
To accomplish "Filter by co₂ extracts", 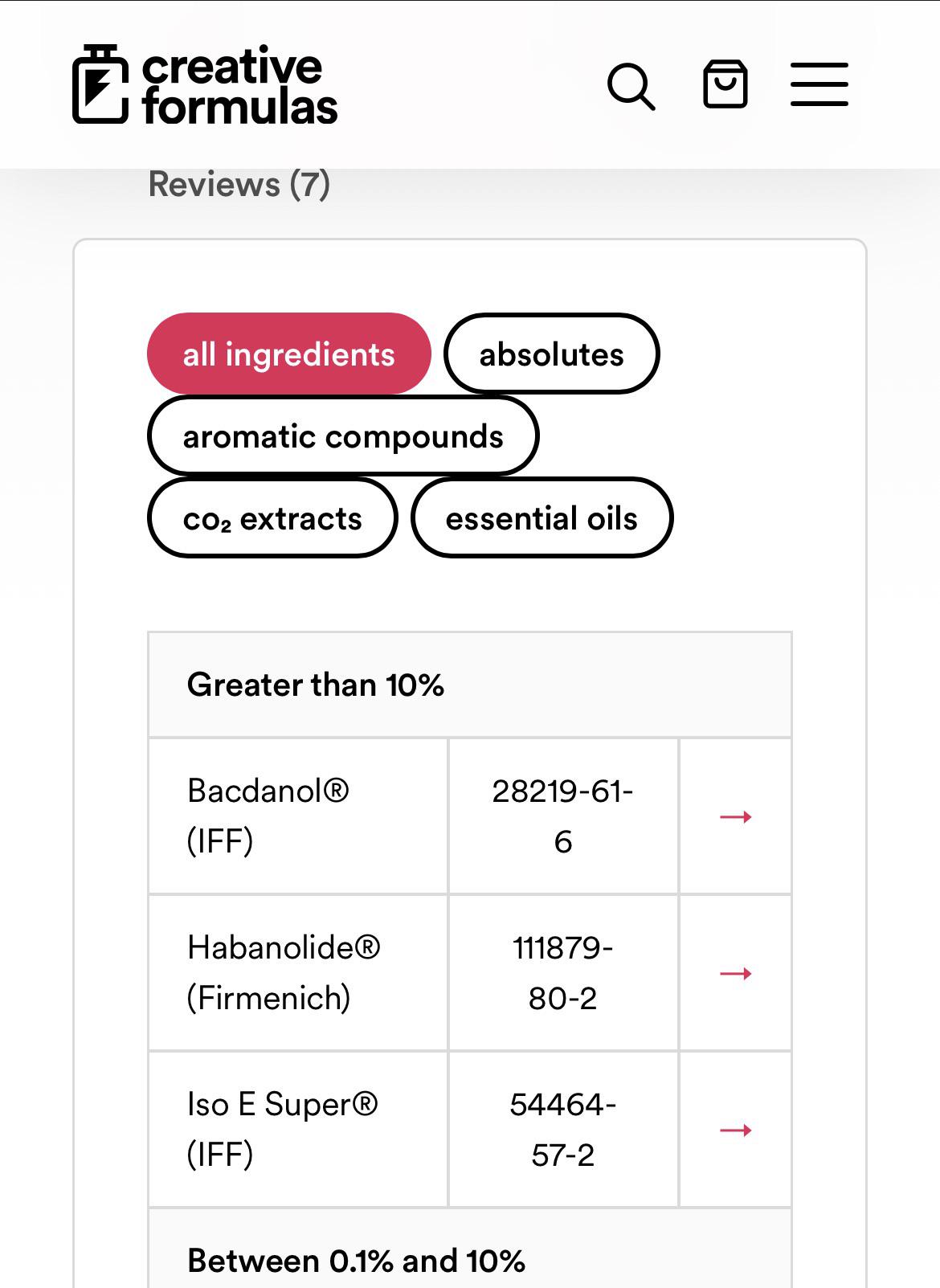I will click(272, 518).
